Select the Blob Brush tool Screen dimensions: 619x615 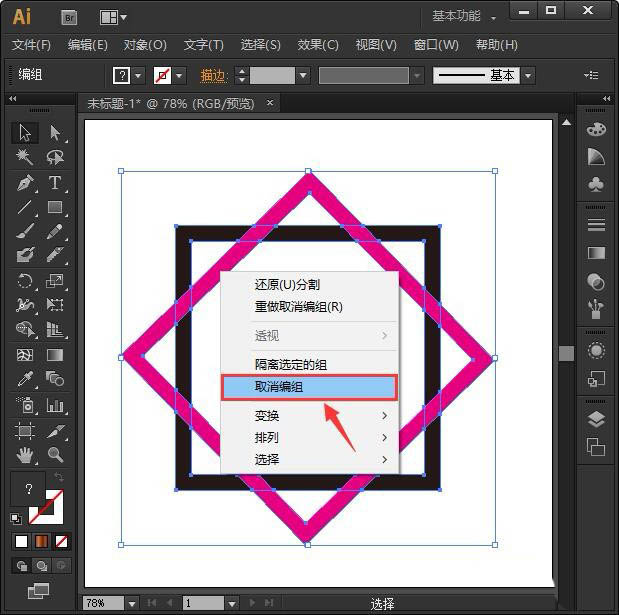pos(25,255)
